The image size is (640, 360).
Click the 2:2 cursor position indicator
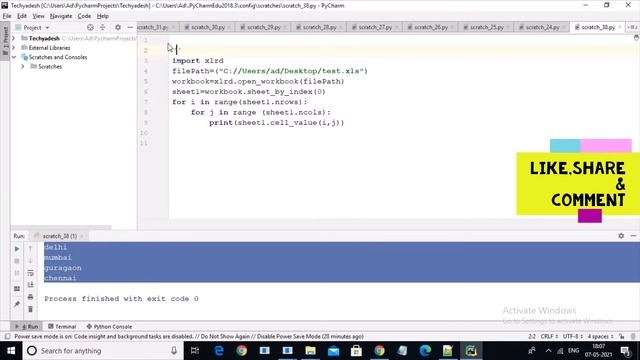(x=532, y=336)
